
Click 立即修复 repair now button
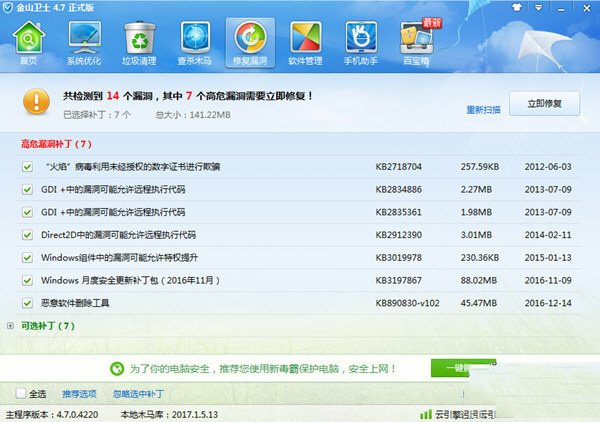click(544, 103)
